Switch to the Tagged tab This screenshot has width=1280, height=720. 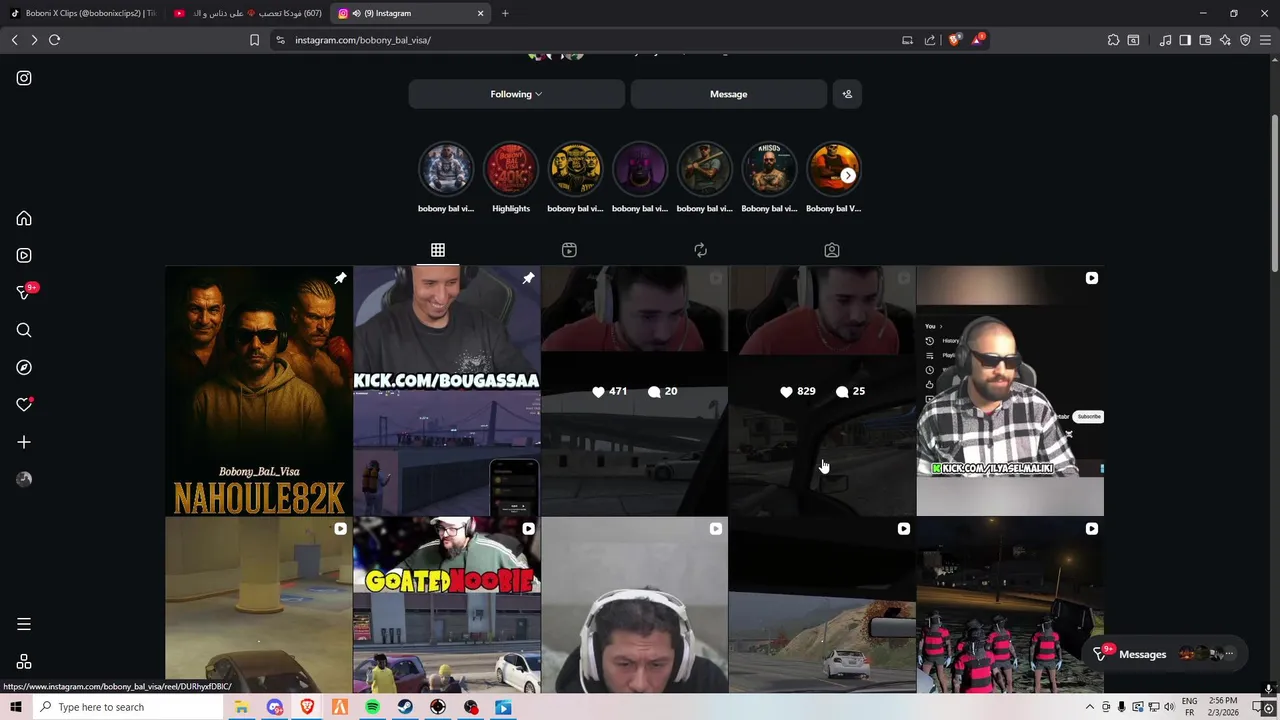pos(832,250)
